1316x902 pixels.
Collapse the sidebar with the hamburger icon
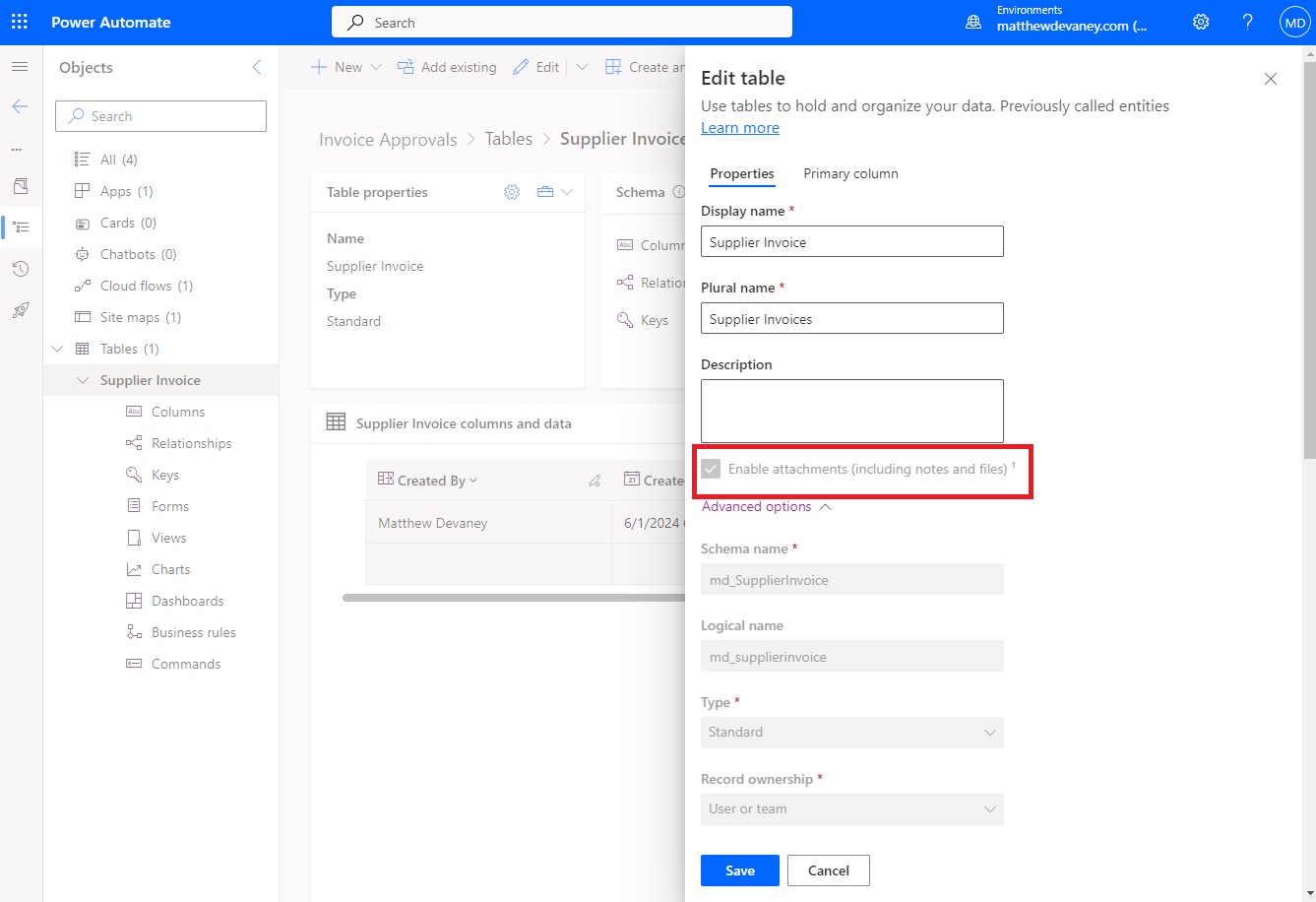20,66
